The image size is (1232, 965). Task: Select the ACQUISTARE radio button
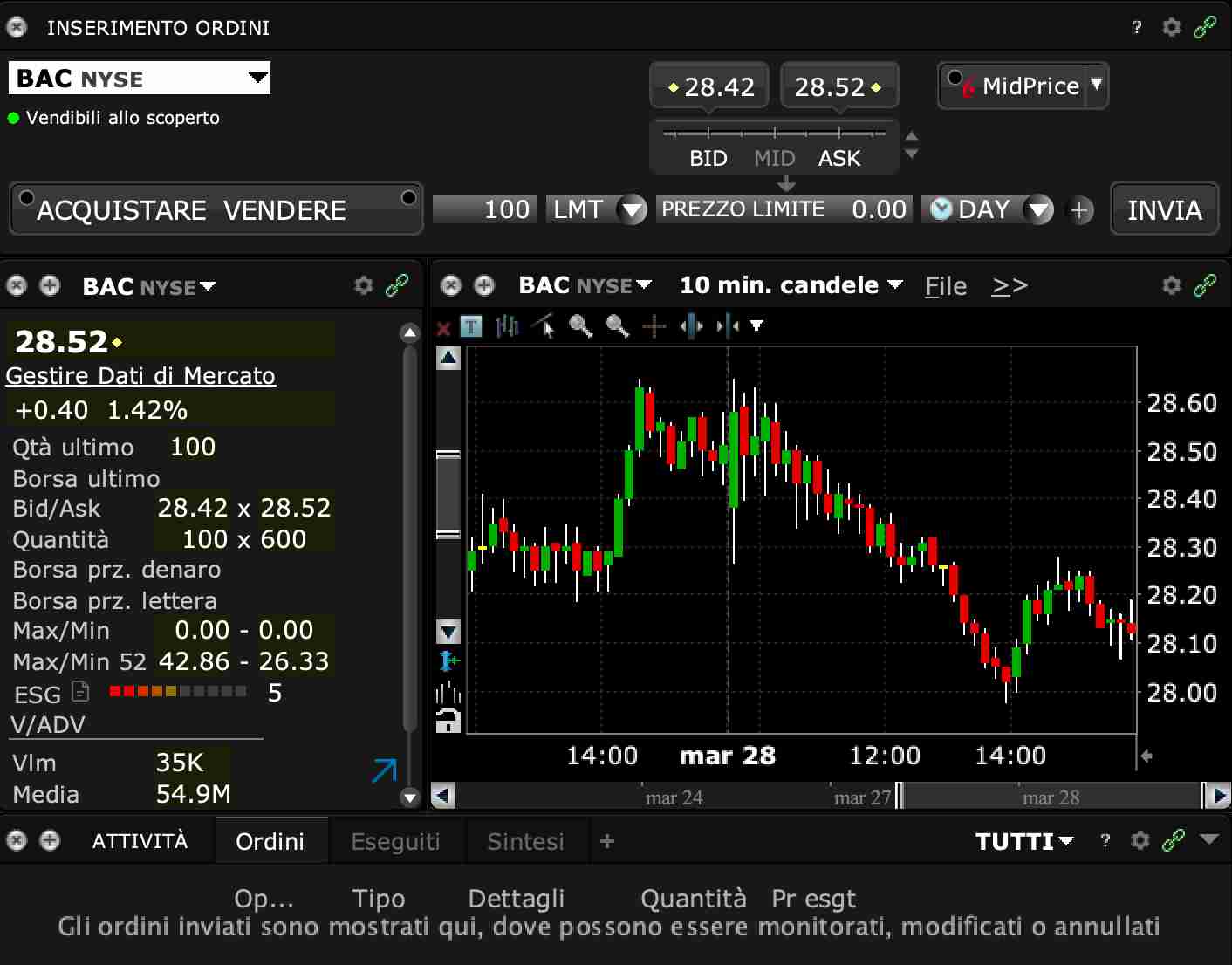pos(27,197)
